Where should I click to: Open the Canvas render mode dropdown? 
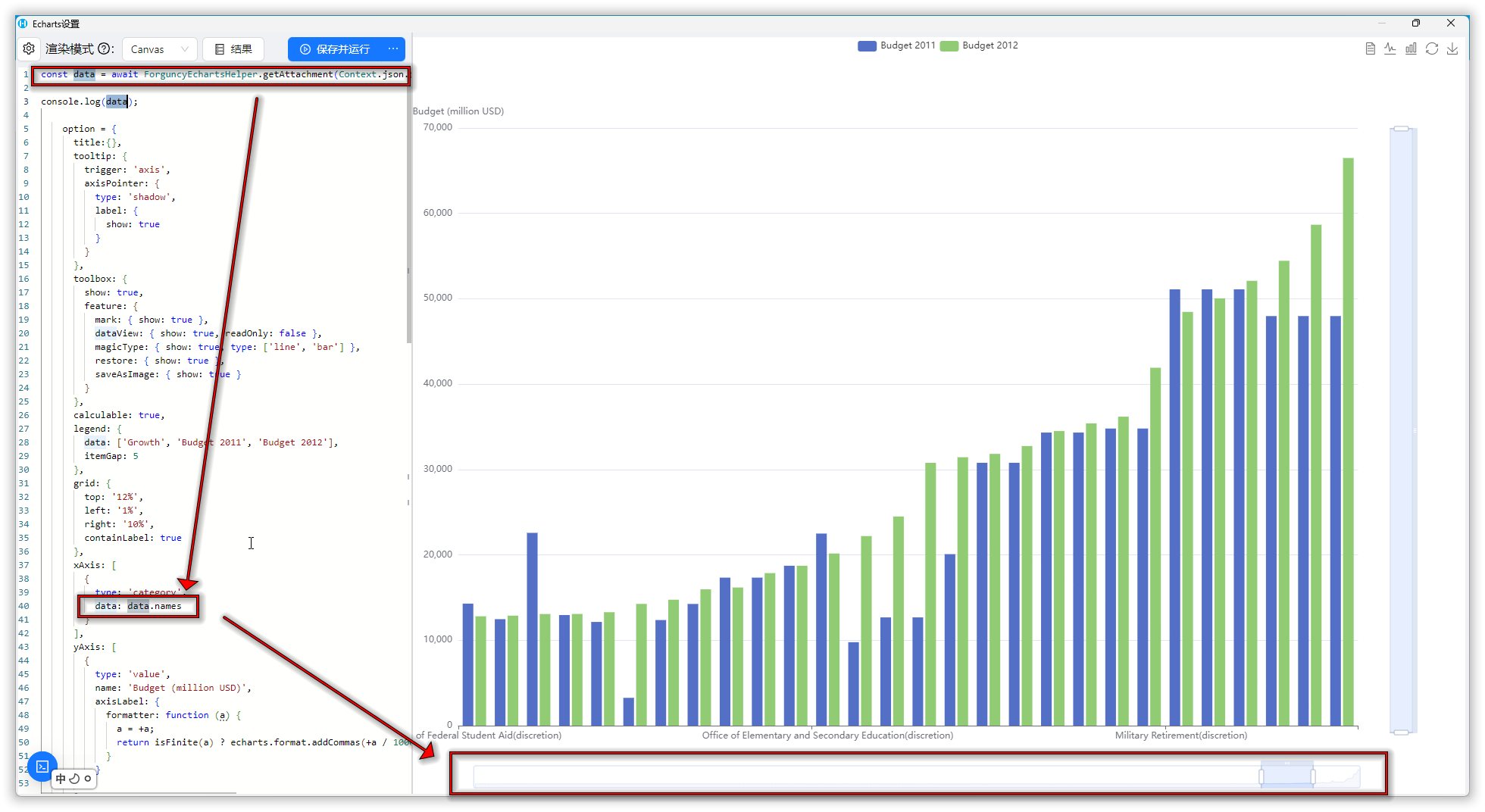[x=160, y=49]
